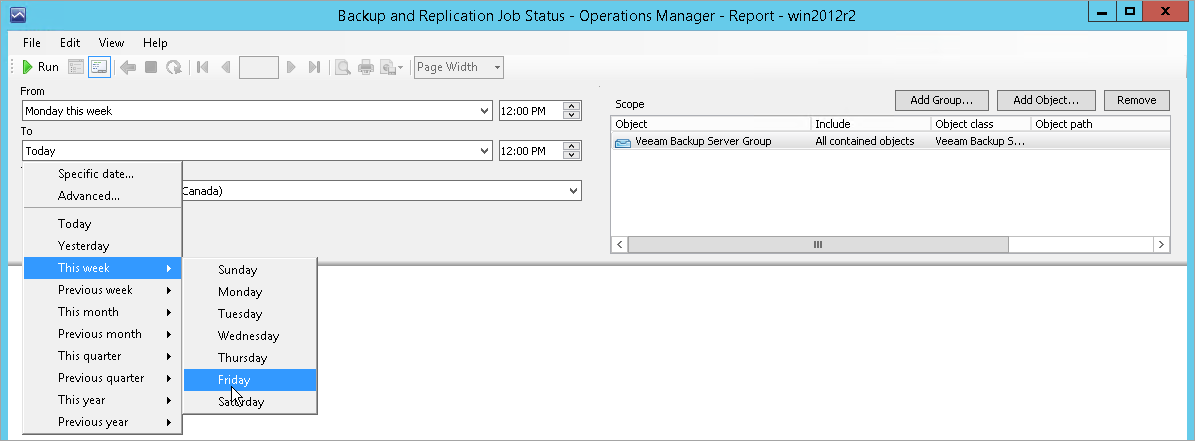The image size is (1195, 441).
Task: Click the report Back arrow icon
Action: (x=127, y=67)
